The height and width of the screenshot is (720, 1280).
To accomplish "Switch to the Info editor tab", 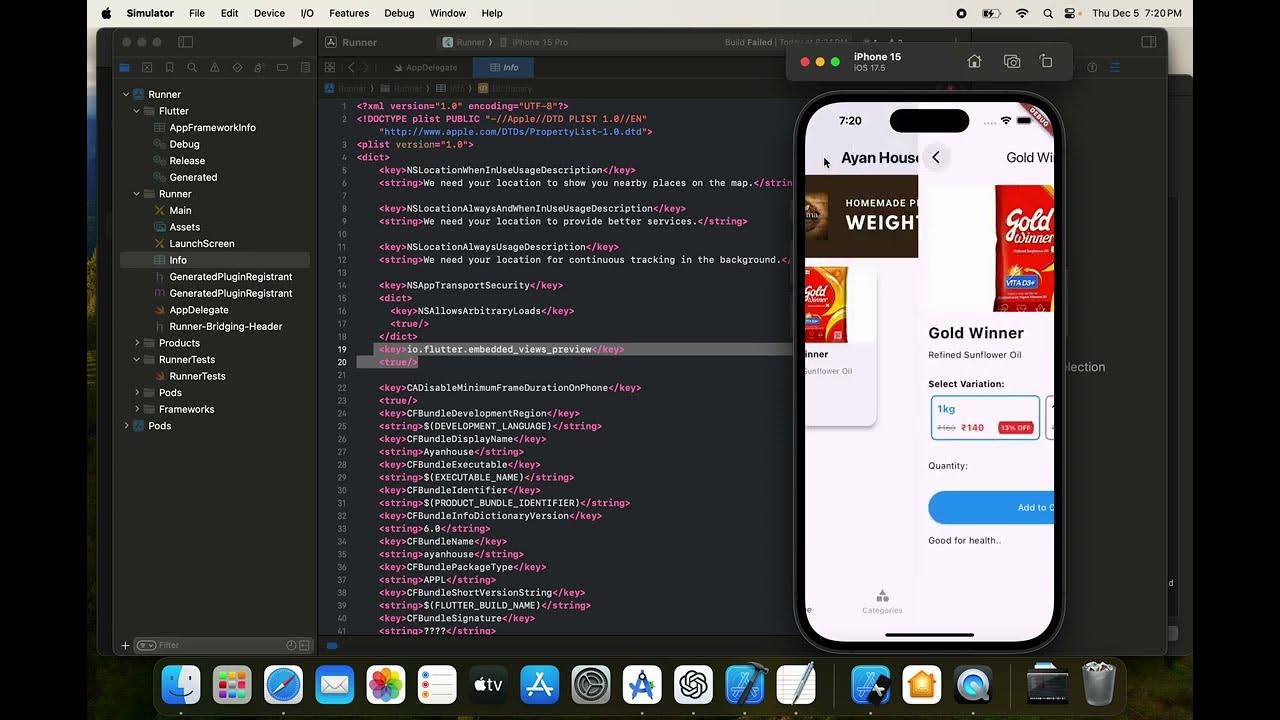I will (503, 67).
